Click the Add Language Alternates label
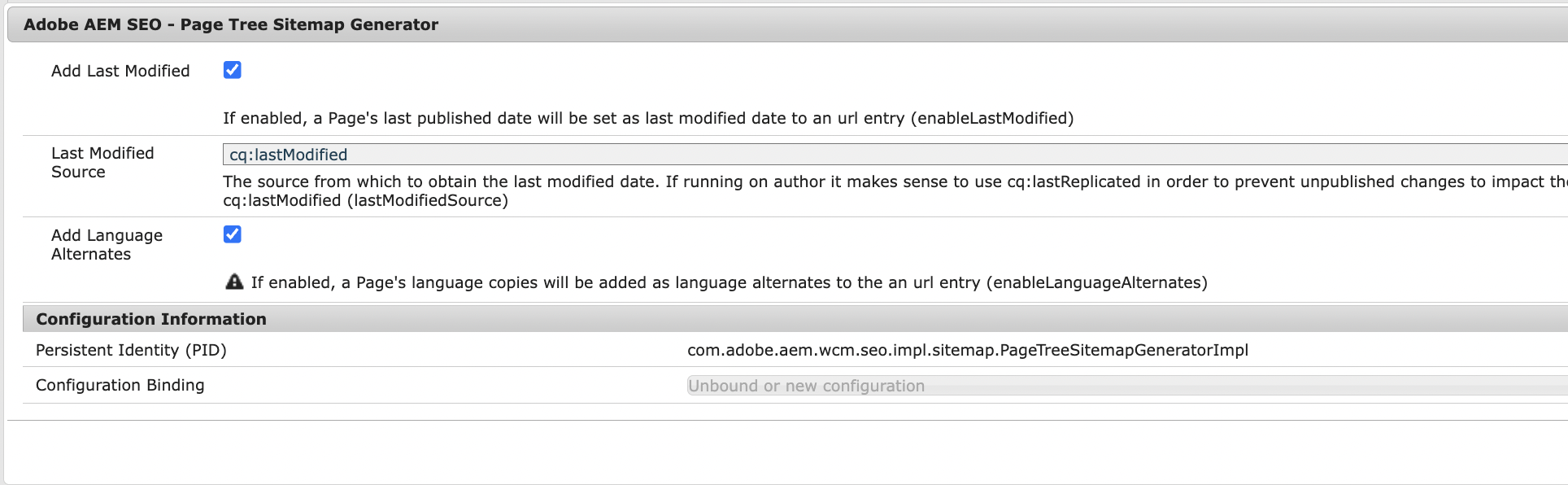1568x485 pixels. tap(108, 244)
